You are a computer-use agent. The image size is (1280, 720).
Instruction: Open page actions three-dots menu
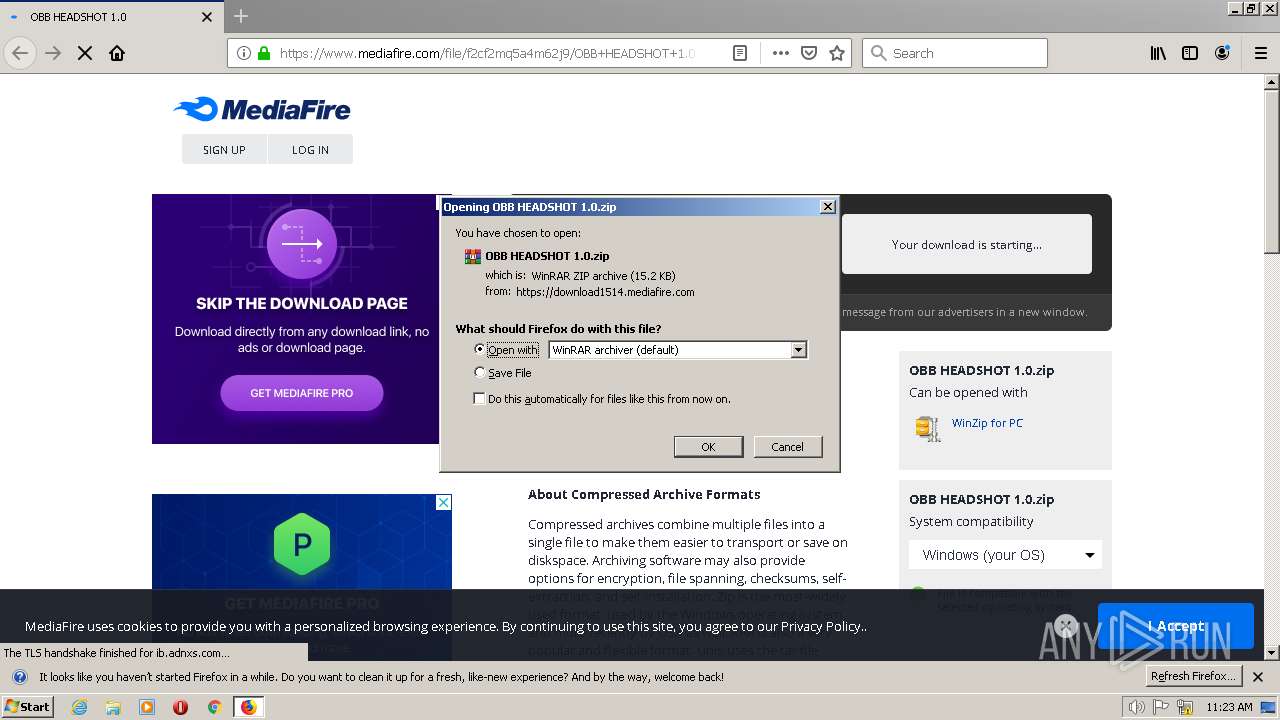point(781,53)
